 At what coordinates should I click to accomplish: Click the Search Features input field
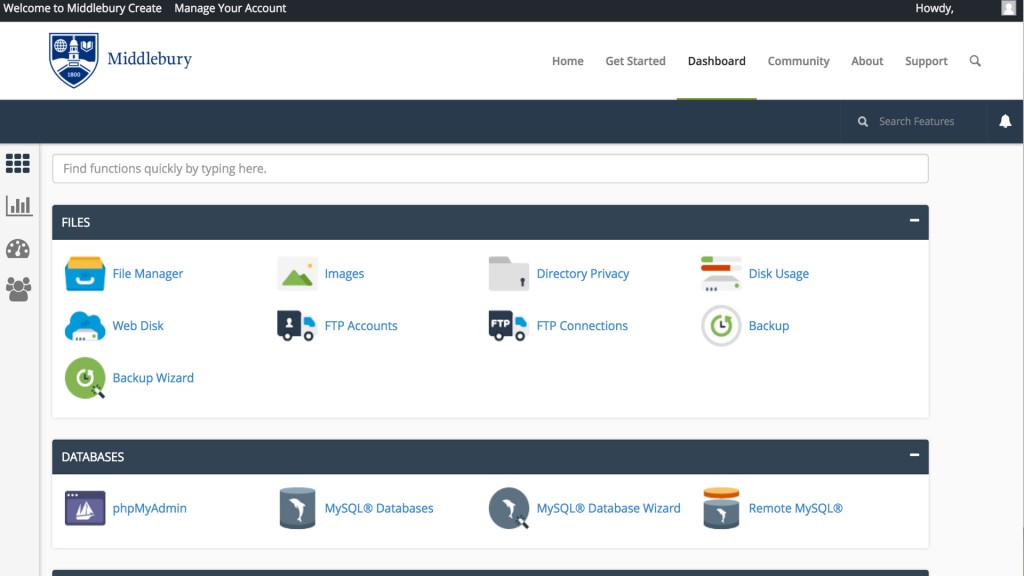pos(916,121)
